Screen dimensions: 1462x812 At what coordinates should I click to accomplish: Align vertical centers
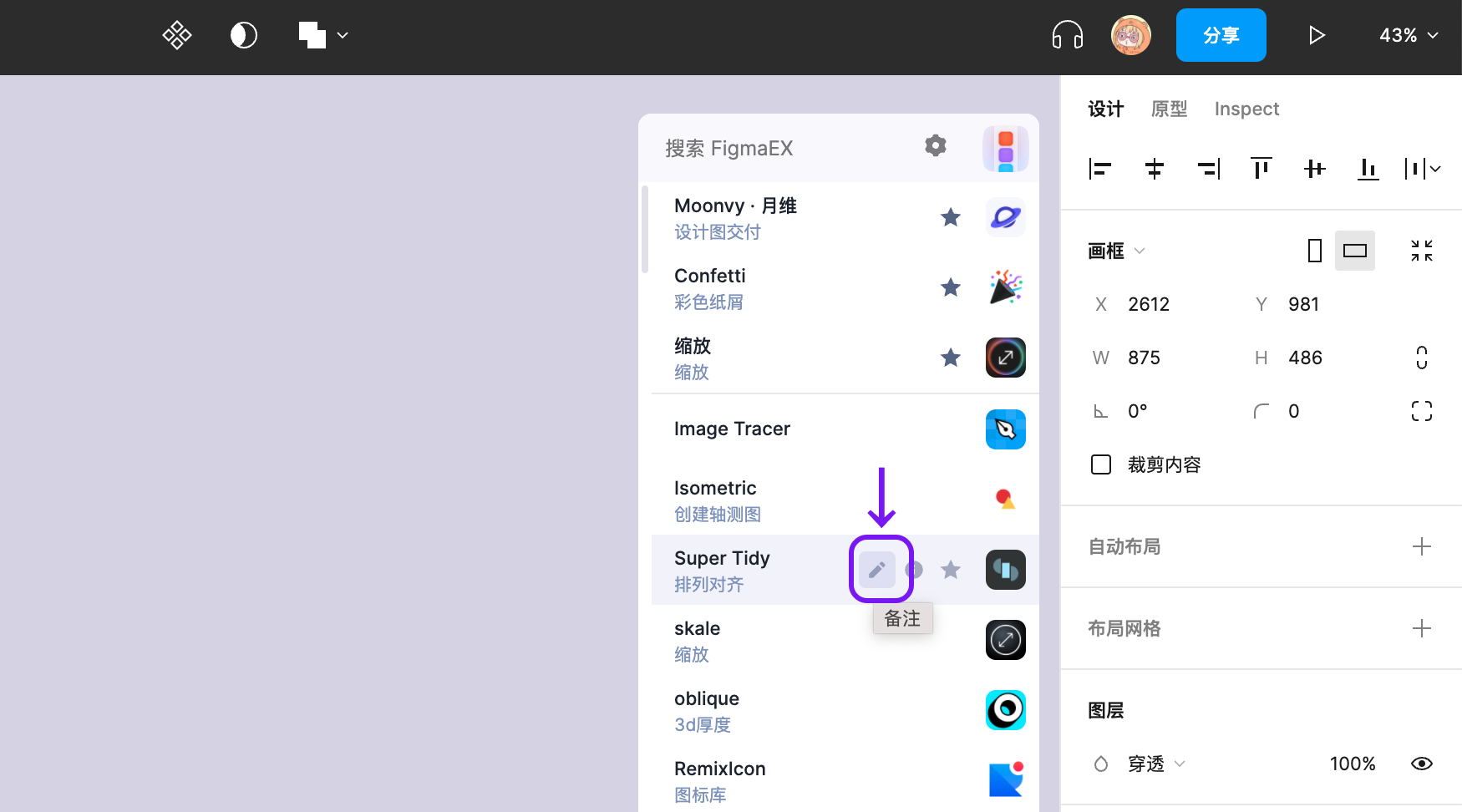pyautogui.click(x=1315, y=169)
